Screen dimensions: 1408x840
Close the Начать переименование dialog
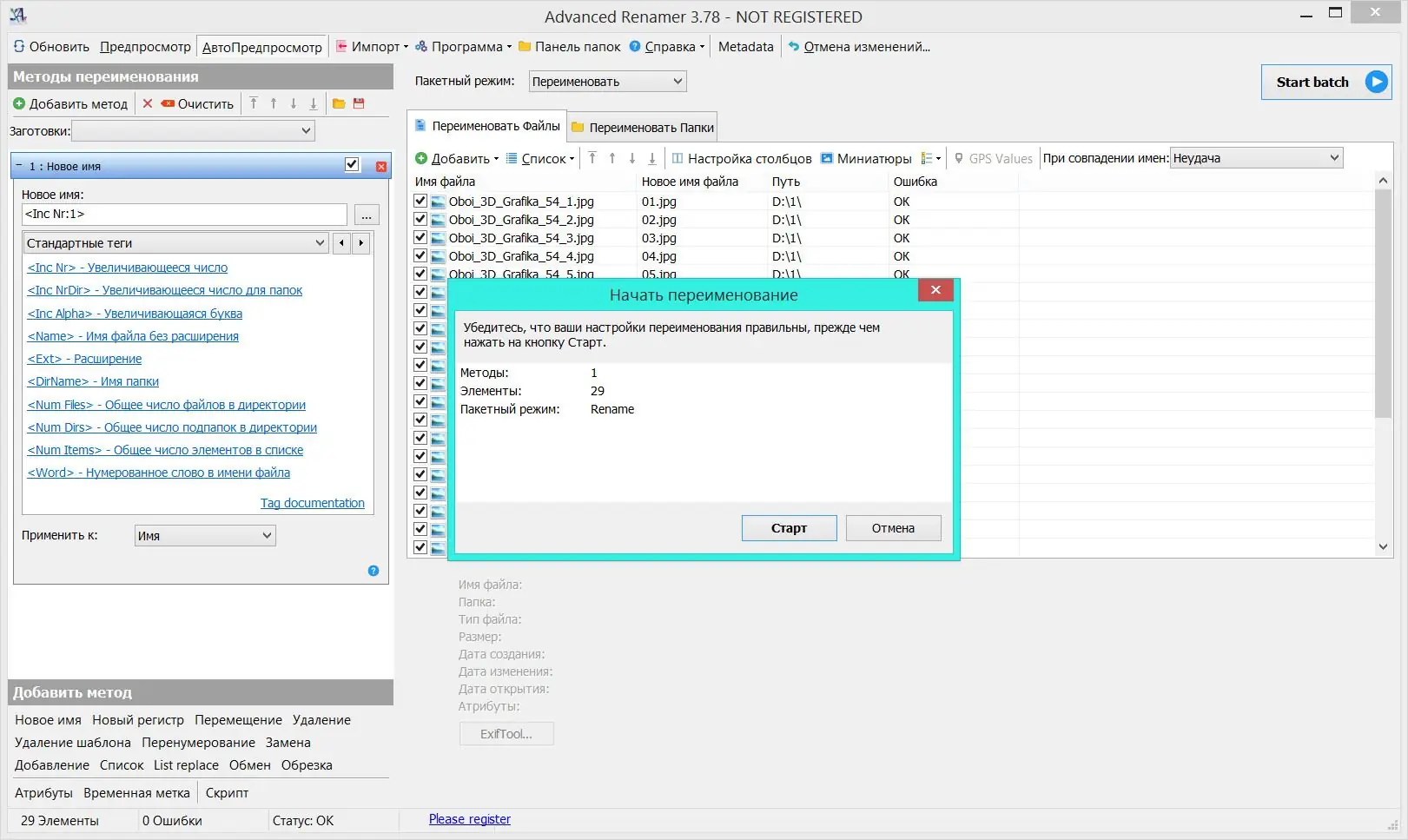point(935,290)
